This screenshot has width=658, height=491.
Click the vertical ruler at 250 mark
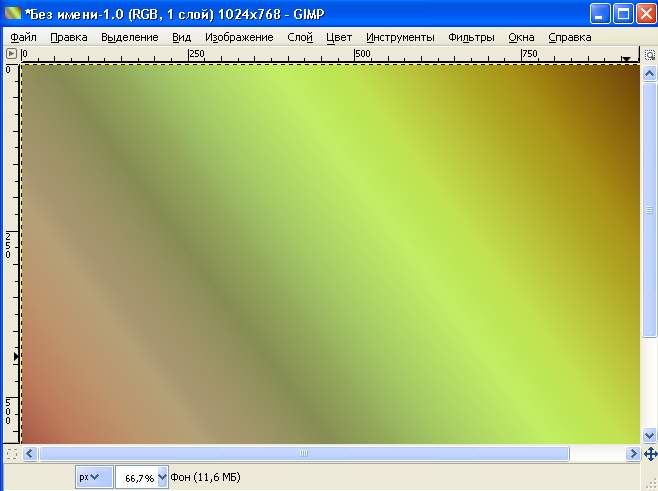point(8,245)
